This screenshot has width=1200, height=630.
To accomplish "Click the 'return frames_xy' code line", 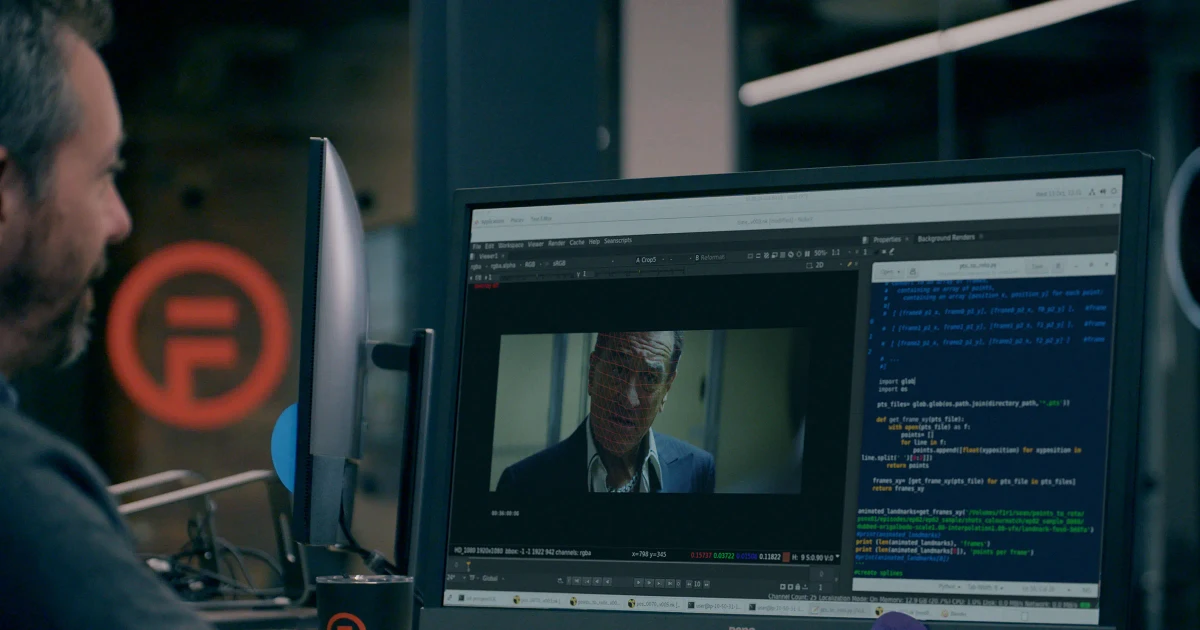I will tap(896, 489).
